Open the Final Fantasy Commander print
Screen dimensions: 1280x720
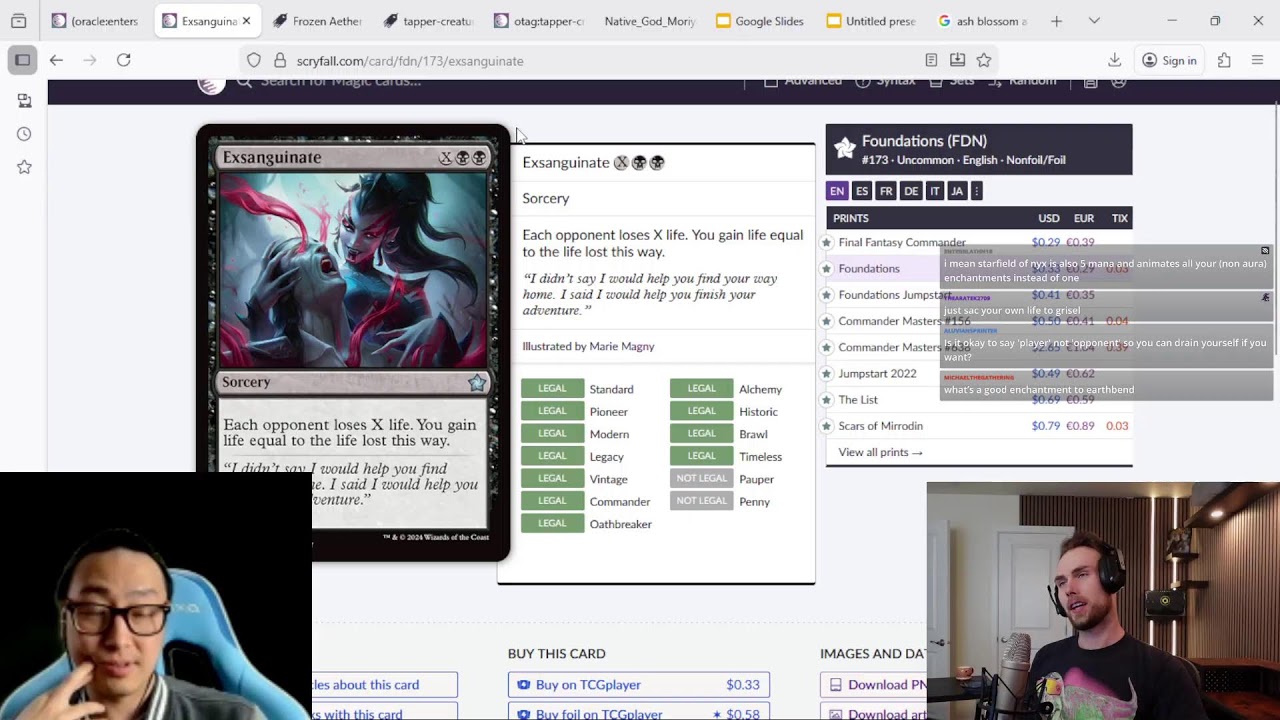[902, 242]
